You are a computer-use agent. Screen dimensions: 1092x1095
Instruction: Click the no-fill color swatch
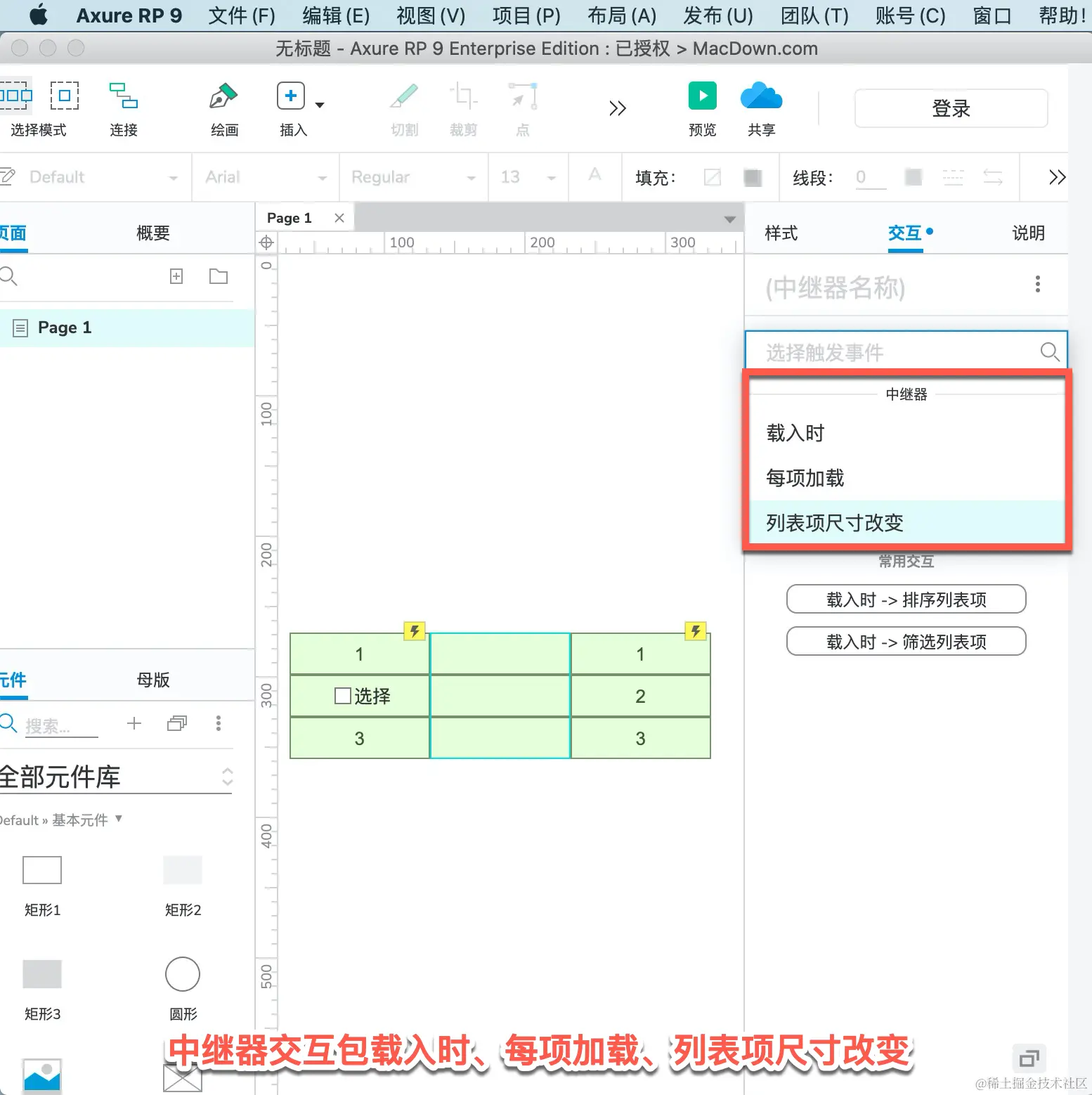pyautogui.click(x=713, y=177)
